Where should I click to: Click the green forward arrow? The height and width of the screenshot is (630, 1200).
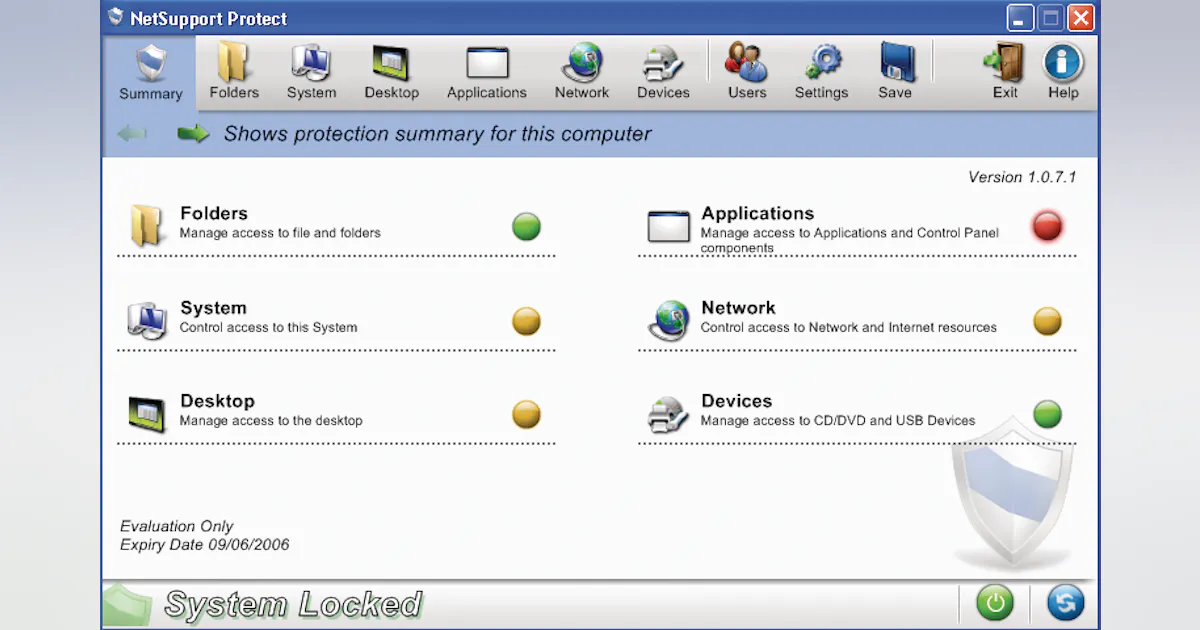click(193, 133)
